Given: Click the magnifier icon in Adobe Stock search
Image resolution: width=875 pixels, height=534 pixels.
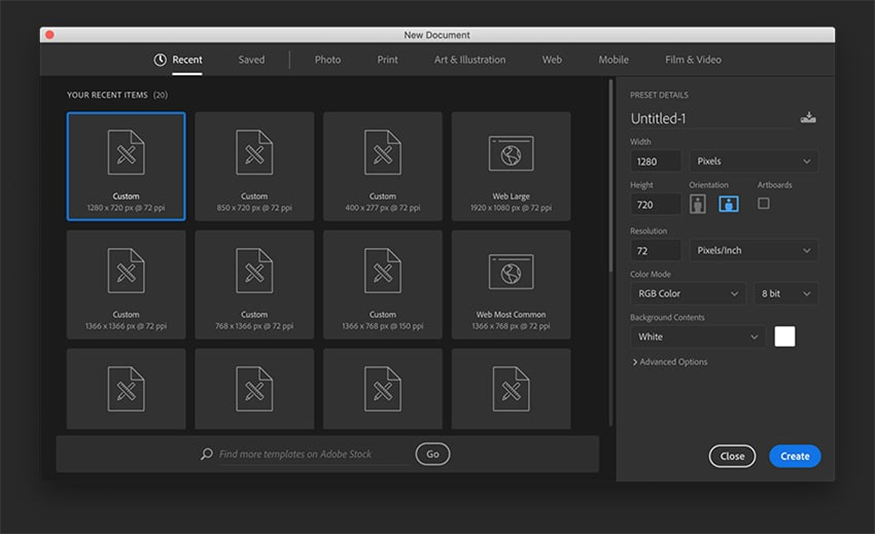Looking at the screenshot, I should click(206, 454).
